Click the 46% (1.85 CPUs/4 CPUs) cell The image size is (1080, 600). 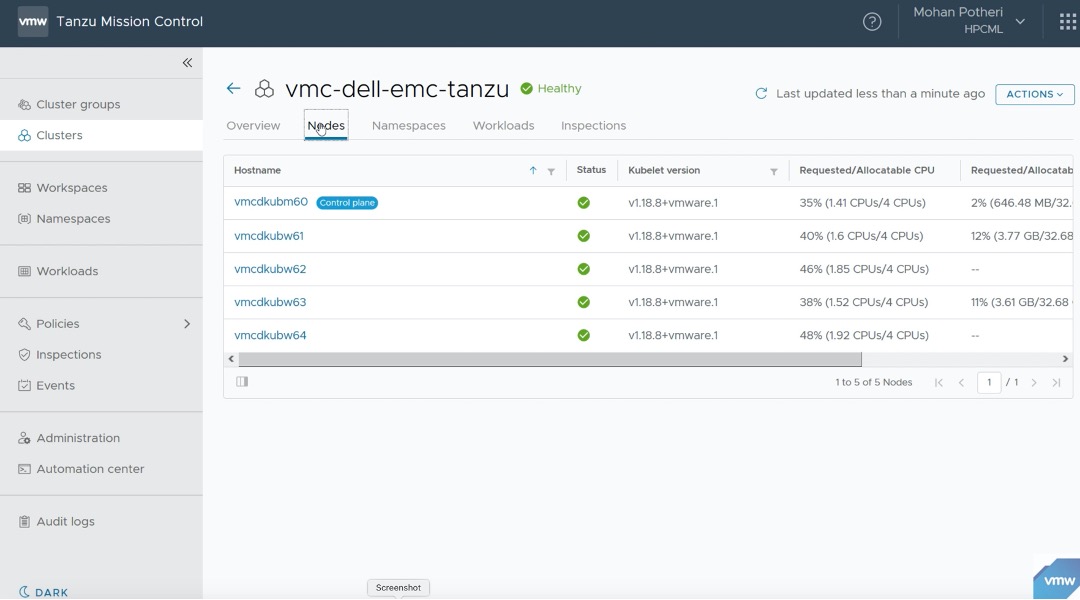864,269
